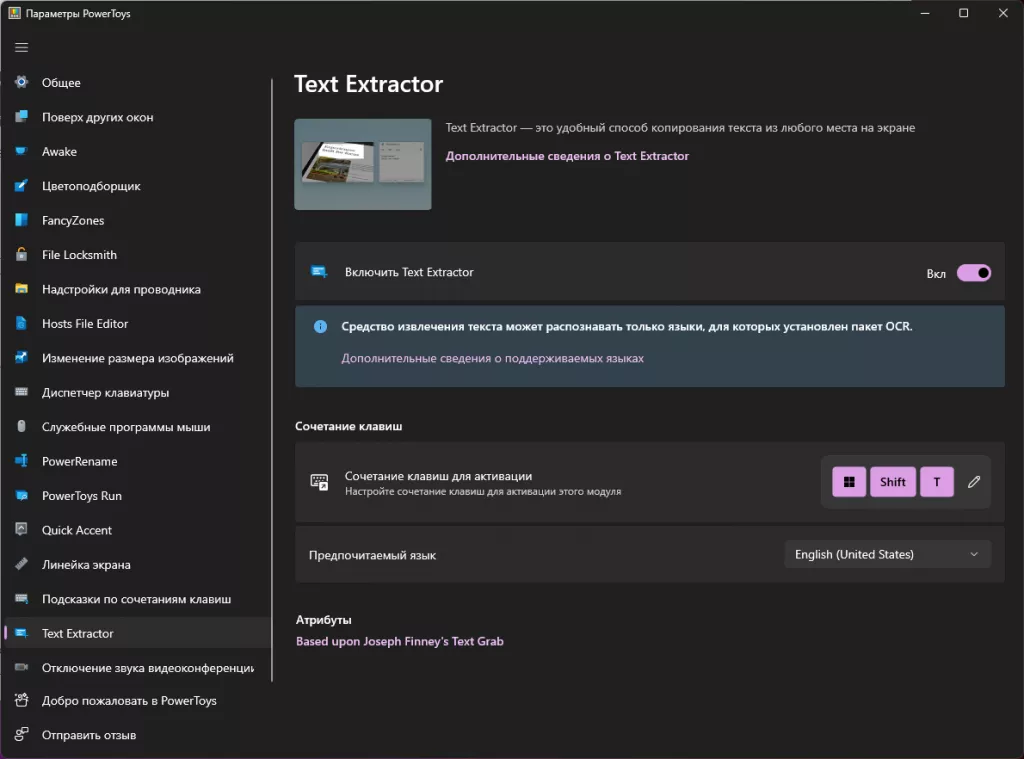Select Hosts File Editor in navigation
Screen dimensions: 1024x759
85,324
